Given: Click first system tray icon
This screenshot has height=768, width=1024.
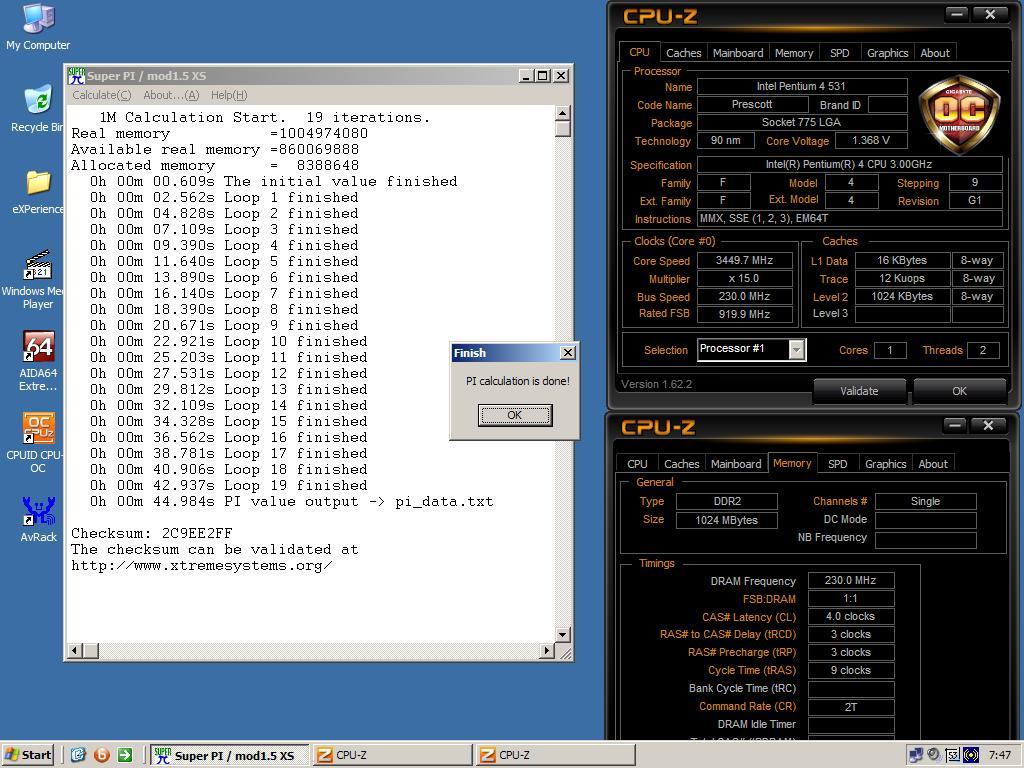Looking at the screenshot, I should point(916,756).
